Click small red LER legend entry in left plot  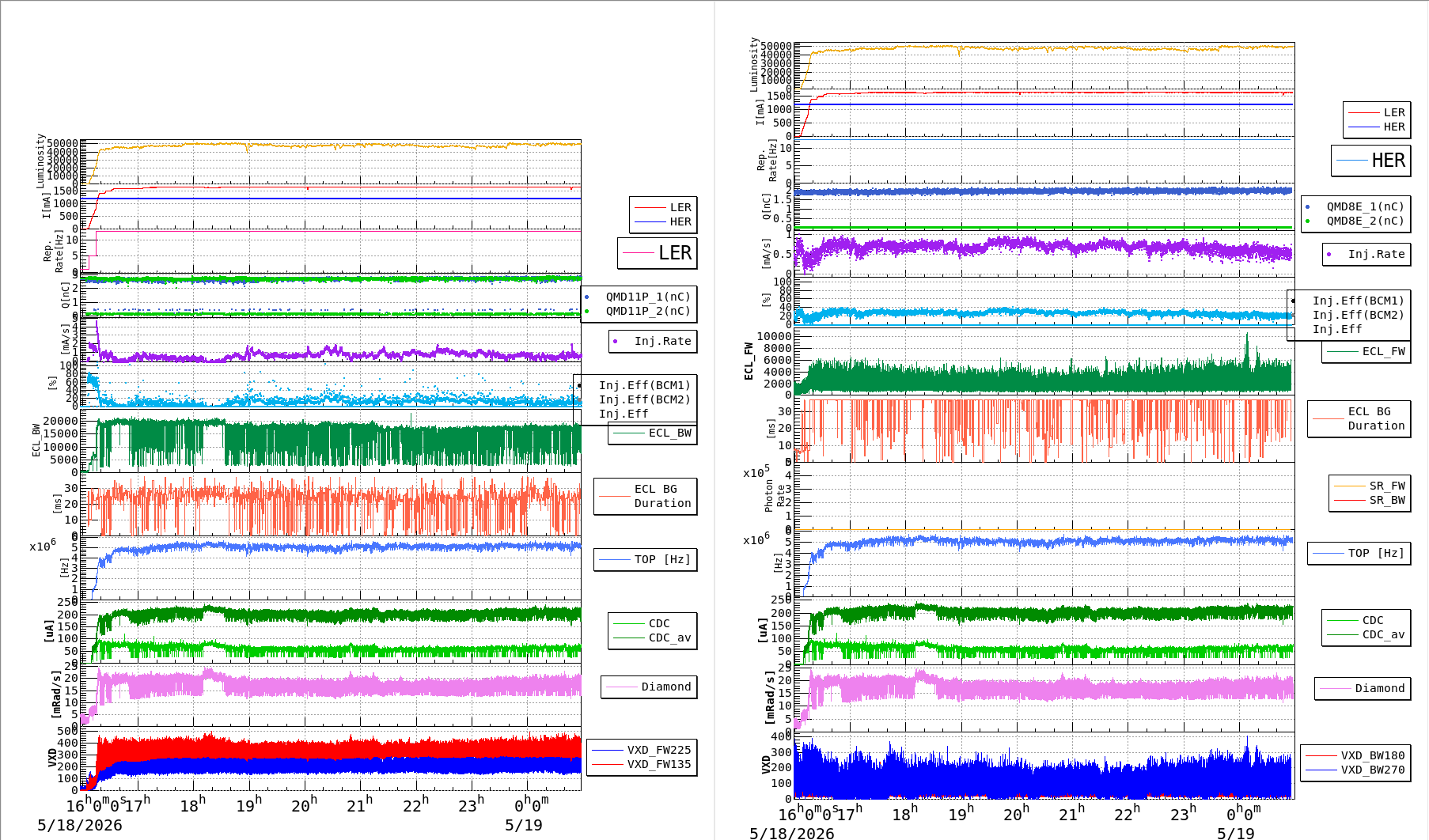click(x=680, y=207)
